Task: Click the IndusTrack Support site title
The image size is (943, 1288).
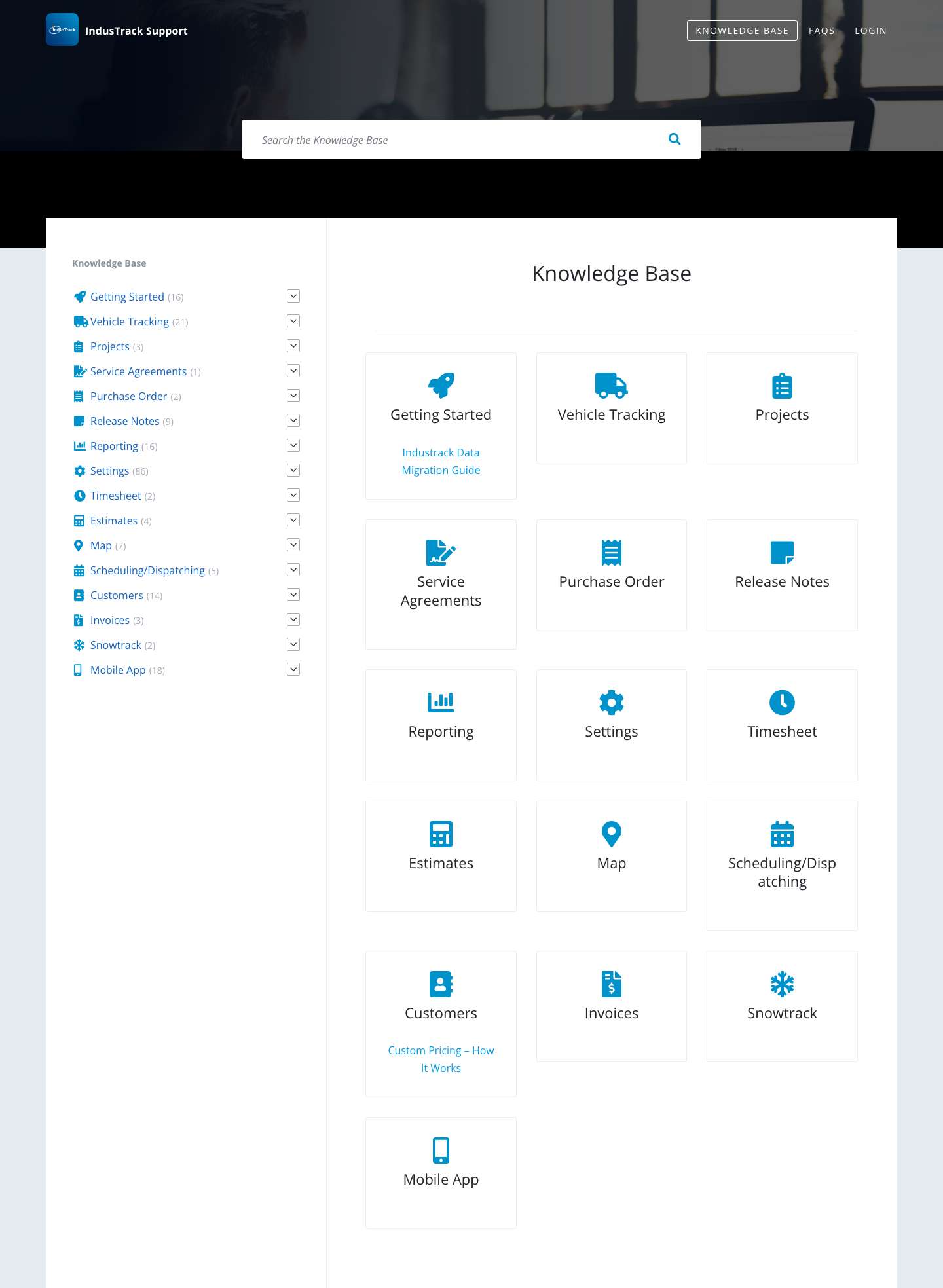Action: pos(136,31)
